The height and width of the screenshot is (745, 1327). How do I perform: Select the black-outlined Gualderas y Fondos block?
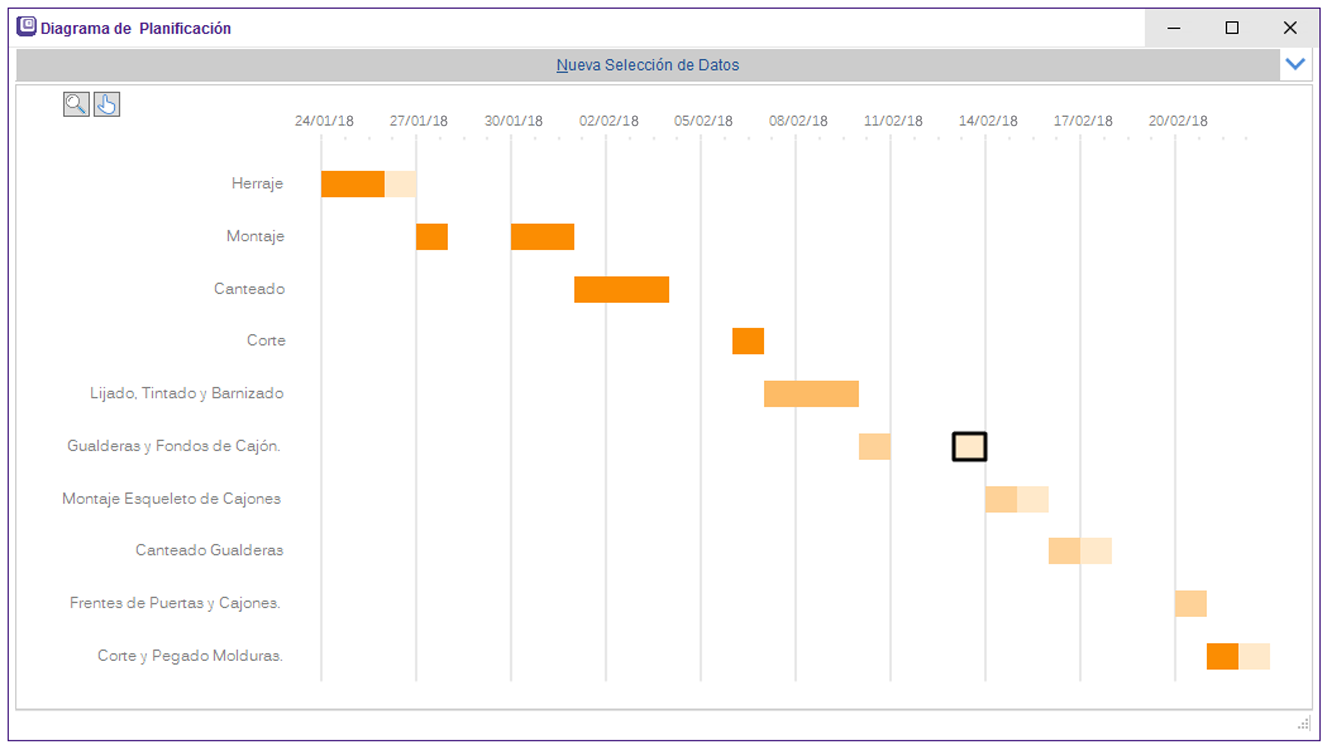click(x=969, y=447)
